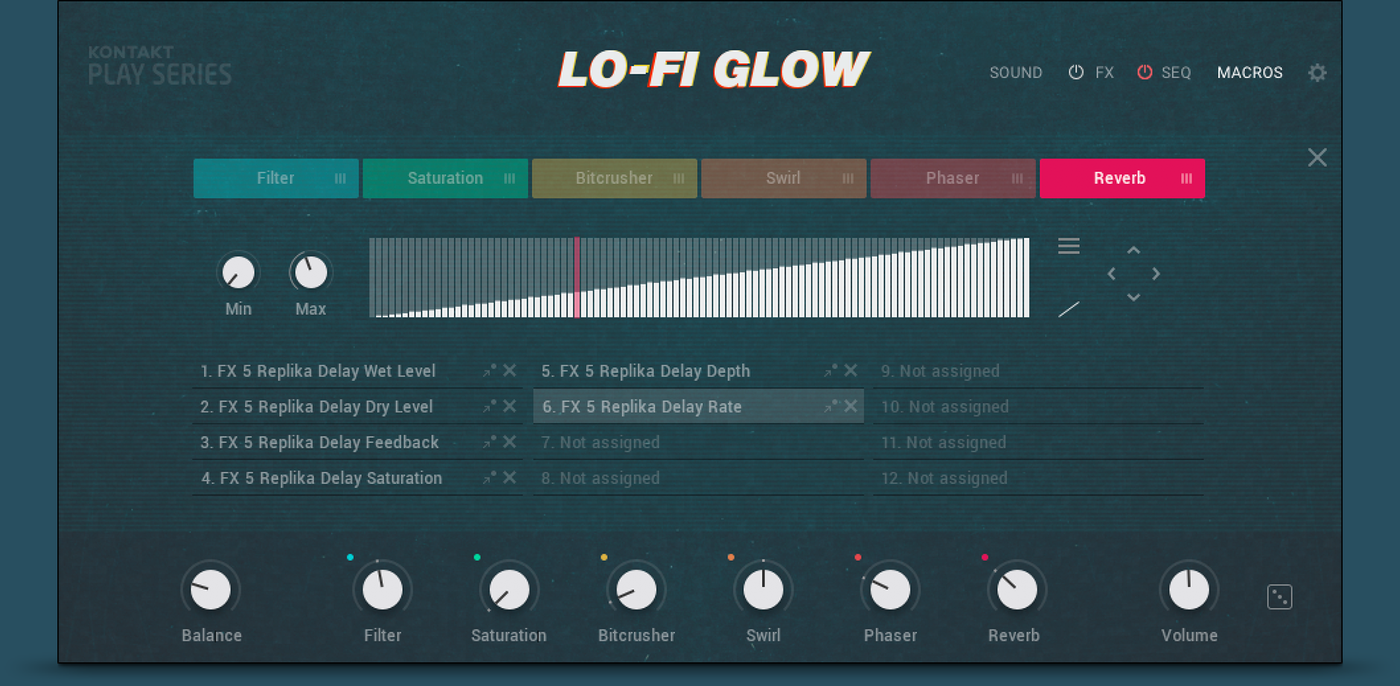Select the Filter macro tab
This screenshot has height=686, width=1400.
coord(276,178)
